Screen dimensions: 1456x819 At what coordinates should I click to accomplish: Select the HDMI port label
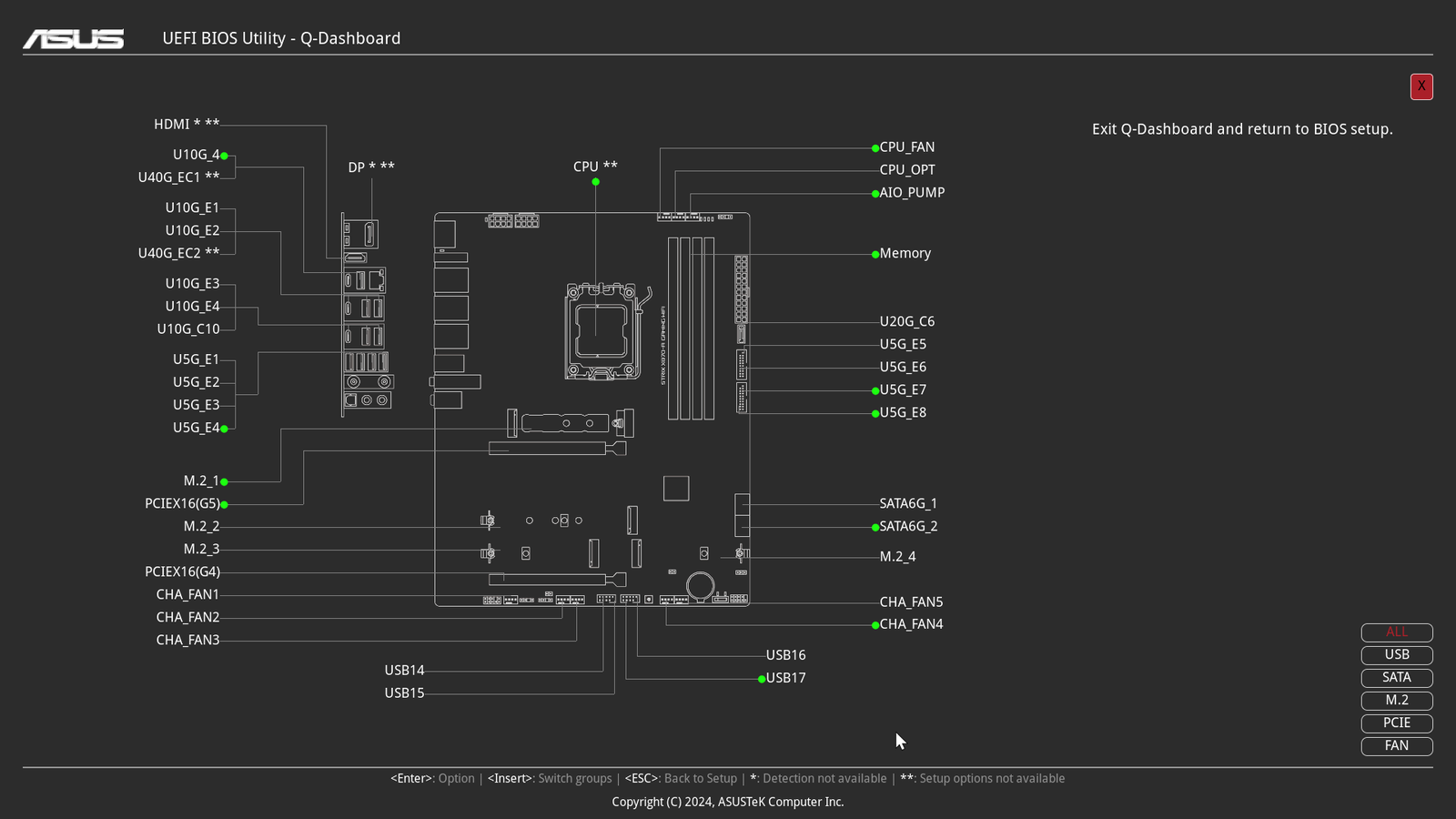pos(187,125)
